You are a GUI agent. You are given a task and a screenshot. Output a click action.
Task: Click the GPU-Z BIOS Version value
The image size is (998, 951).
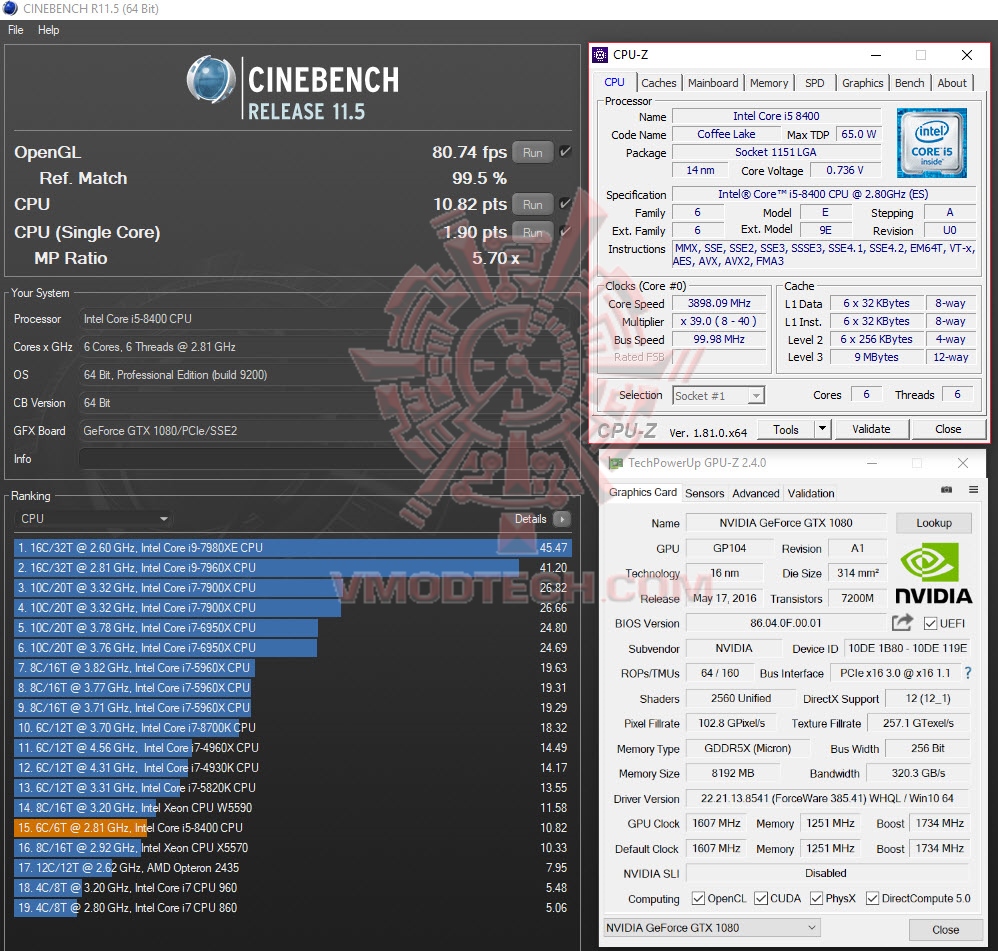pos(785,623)
